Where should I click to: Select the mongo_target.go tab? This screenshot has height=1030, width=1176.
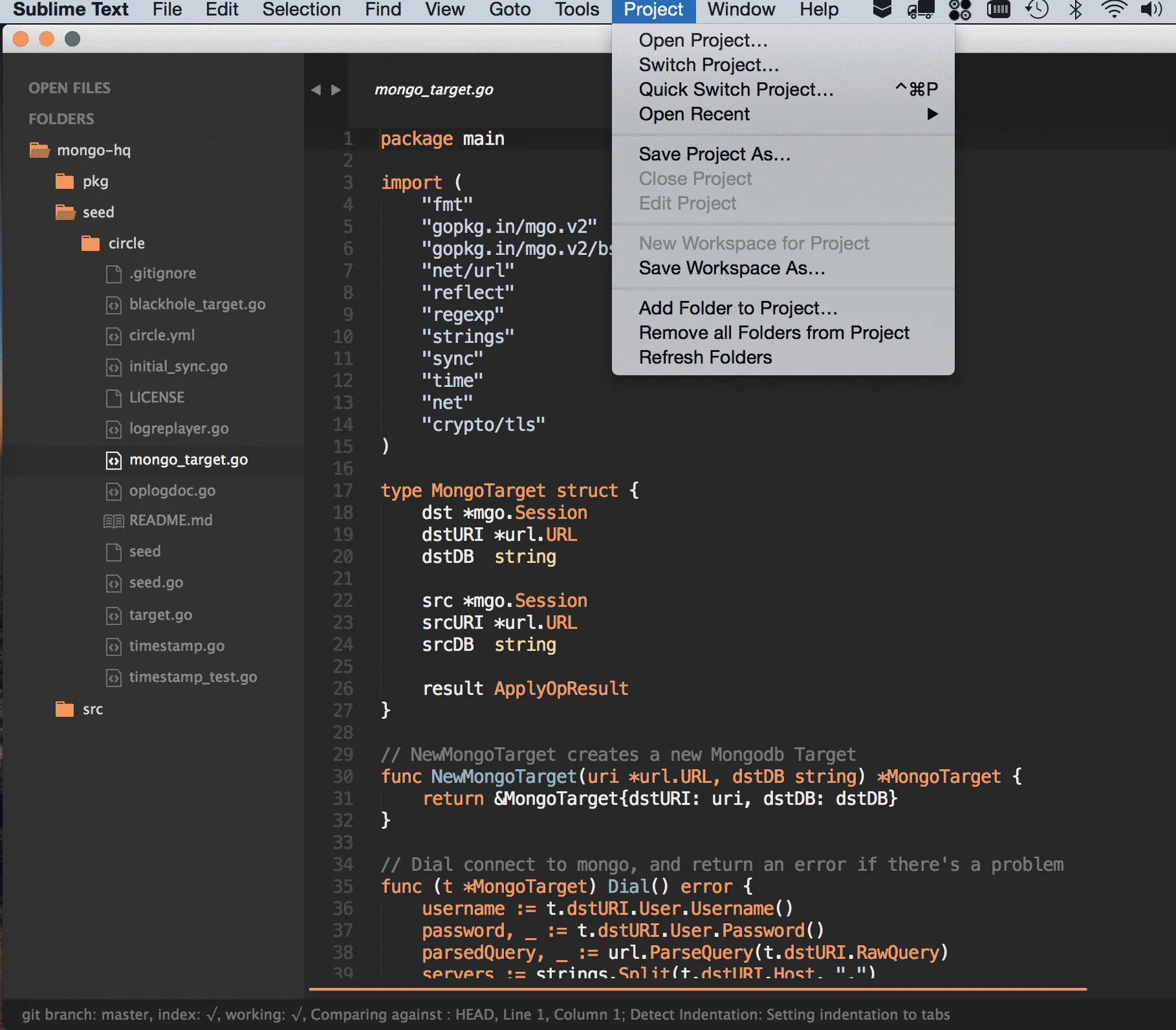pos(434,91)
